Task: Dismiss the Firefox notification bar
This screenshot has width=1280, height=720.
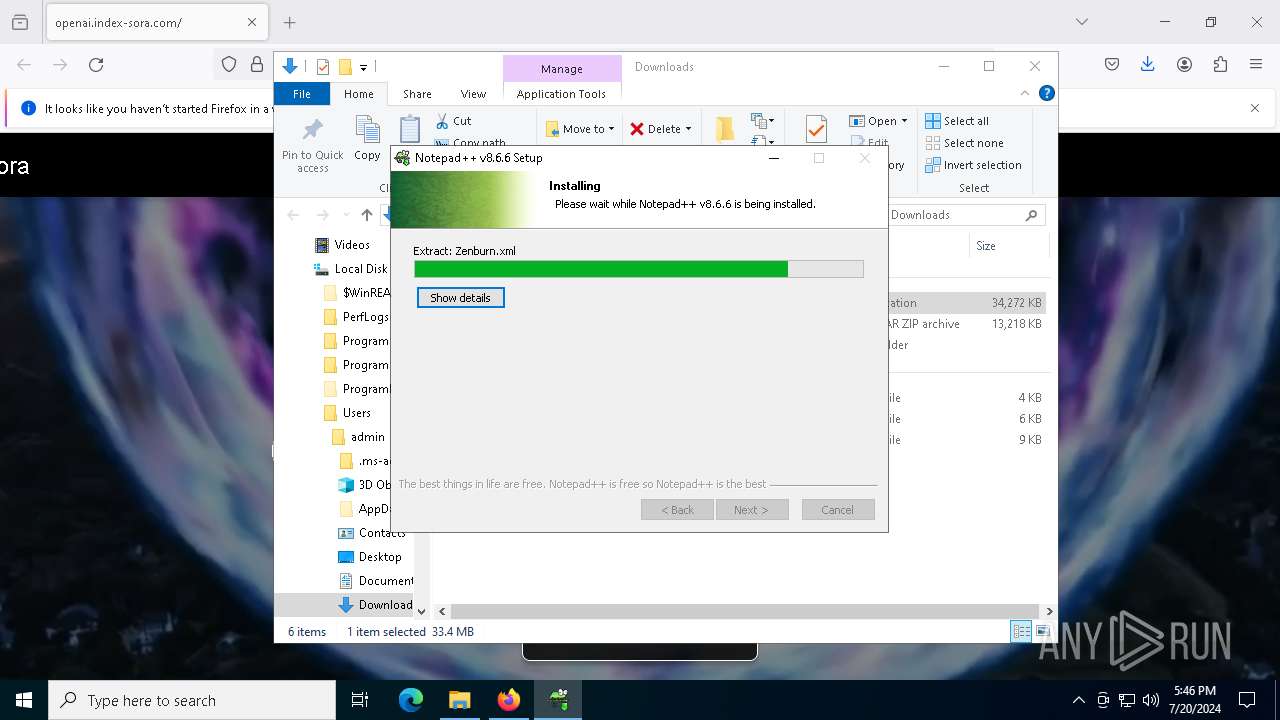Action: (1255, 108)
